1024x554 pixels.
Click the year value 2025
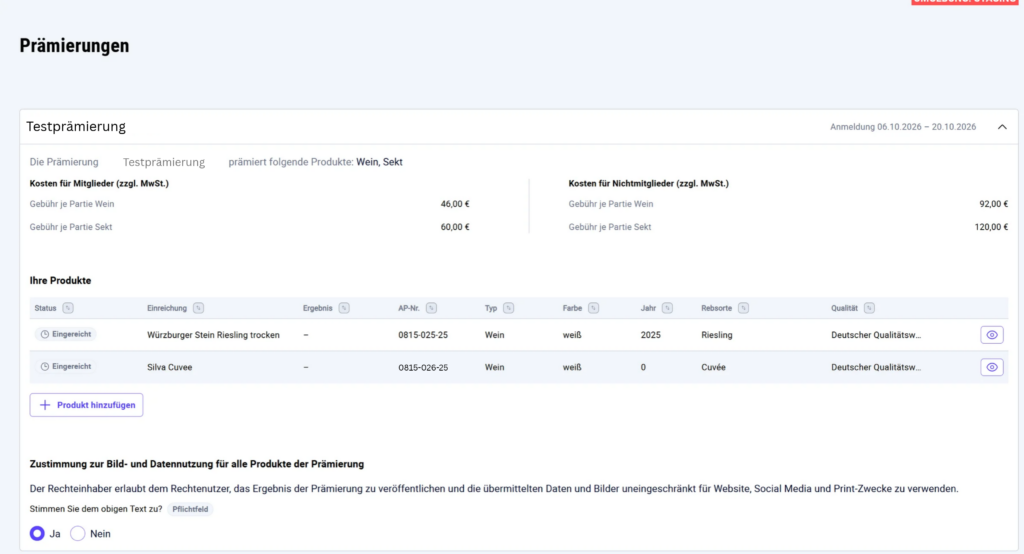coord(650,334)
